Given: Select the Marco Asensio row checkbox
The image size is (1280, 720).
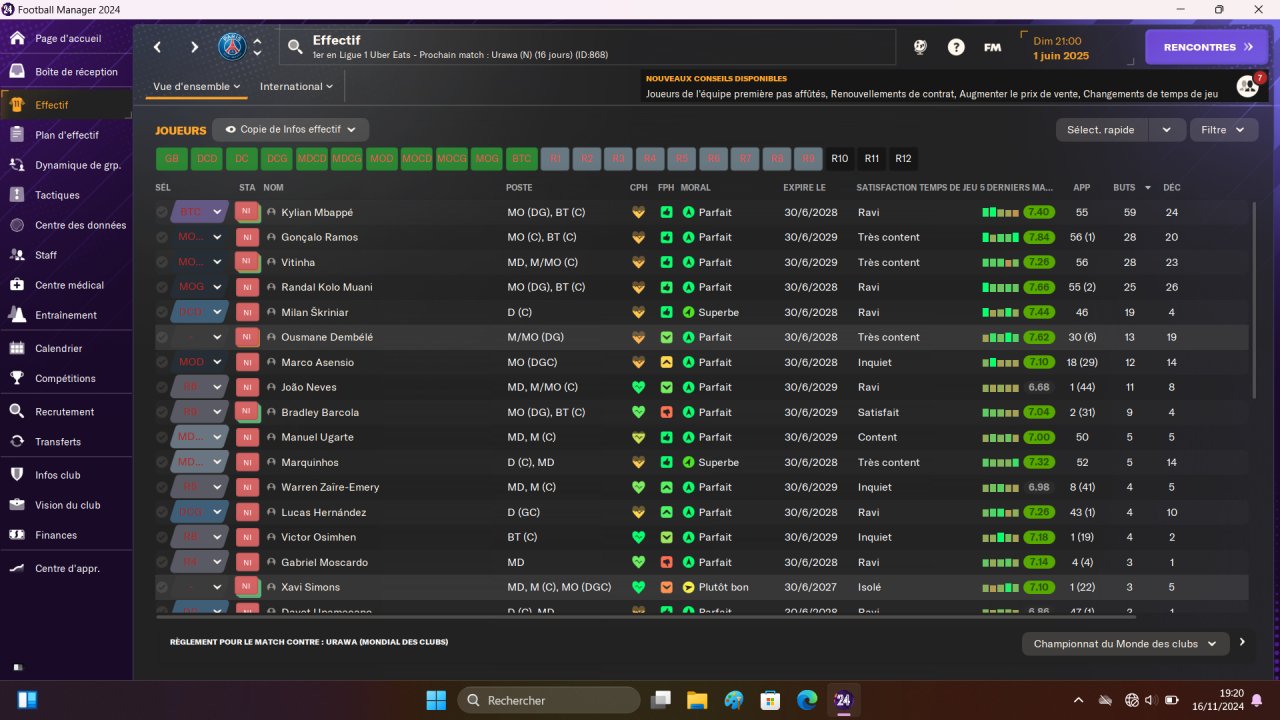Looking at the screenshot, I should click(x=162, y=362).
